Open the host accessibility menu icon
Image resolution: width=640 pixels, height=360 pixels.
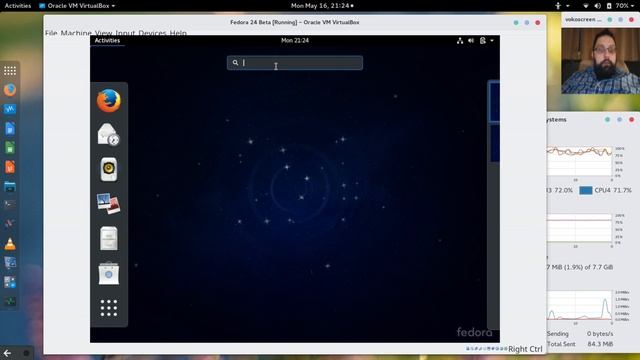click(558, 6)
